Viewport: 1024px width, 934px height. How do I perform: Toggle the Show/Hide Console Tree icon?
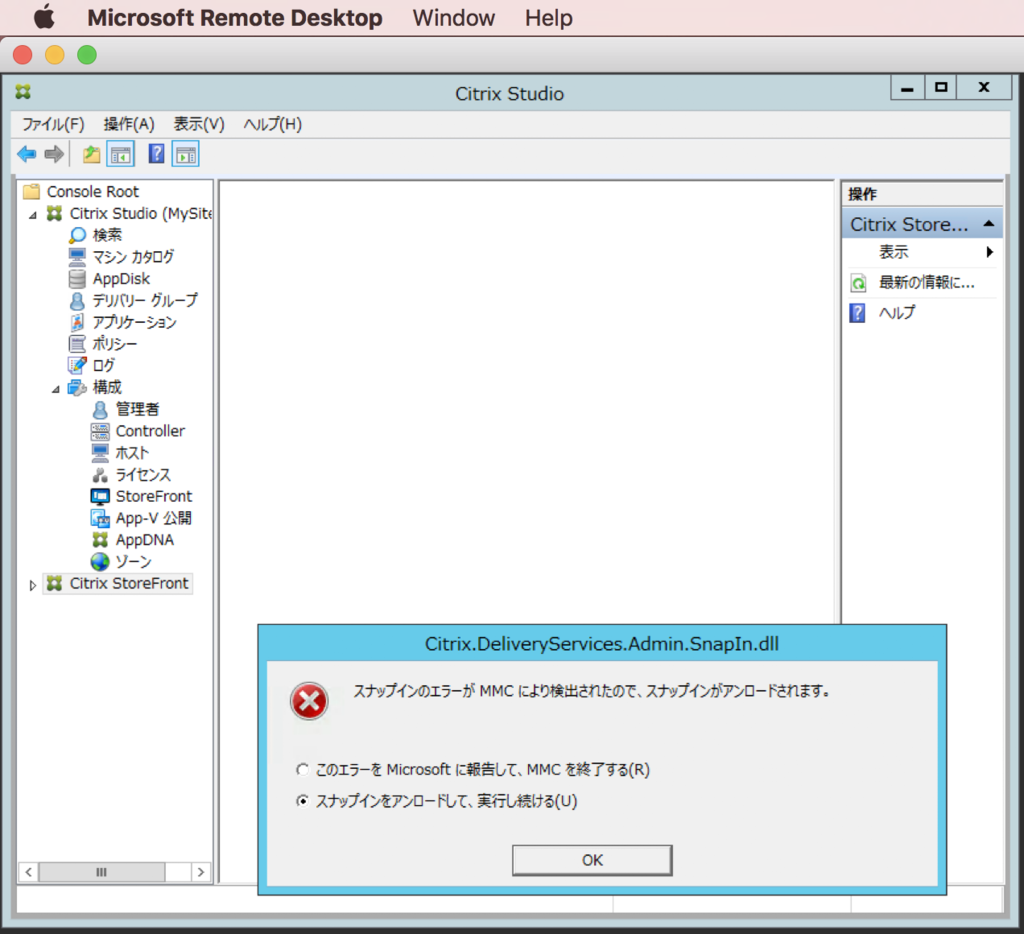(x=121, y=155)
